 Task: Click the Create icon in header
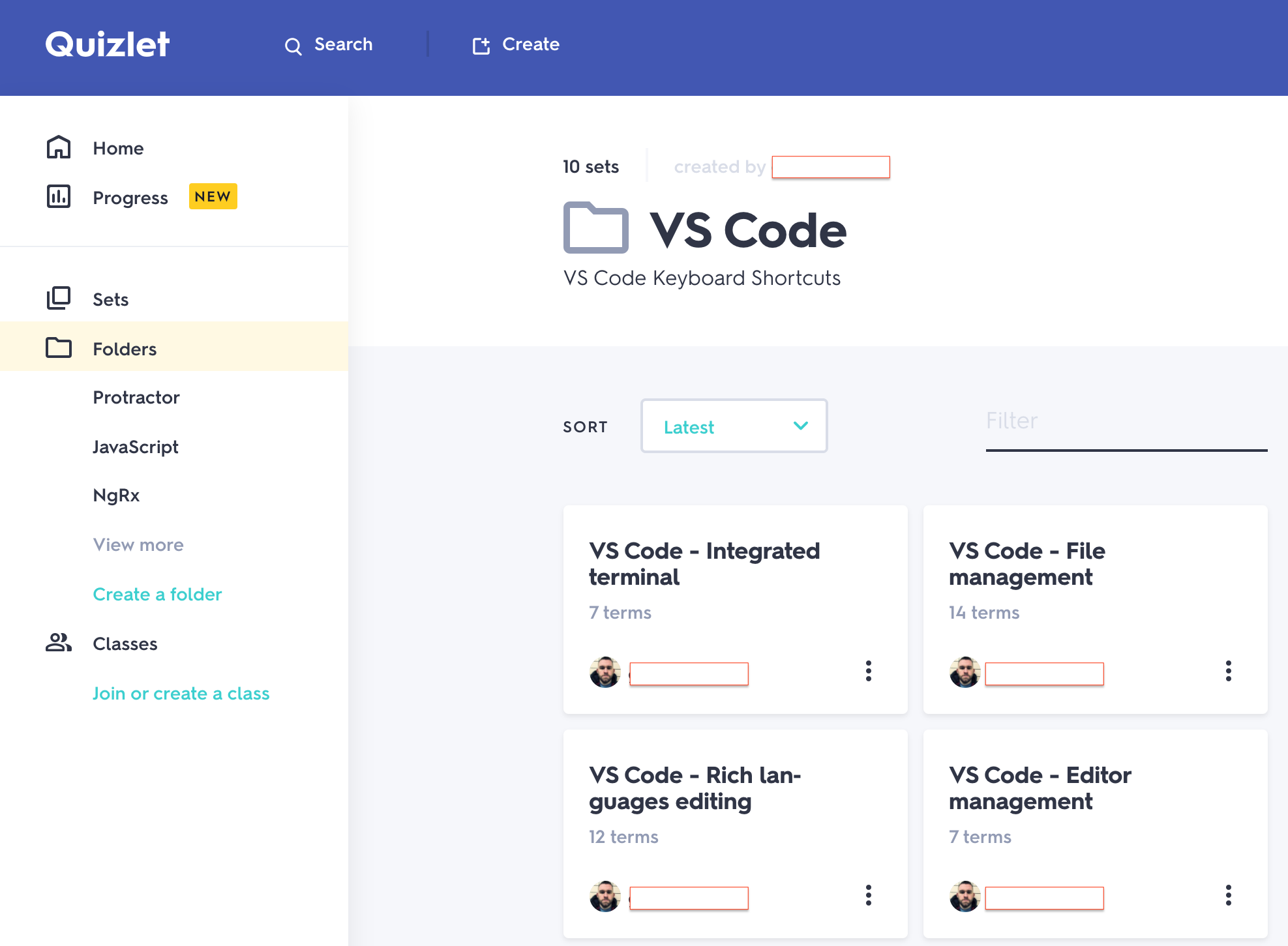tap(481, 46)
